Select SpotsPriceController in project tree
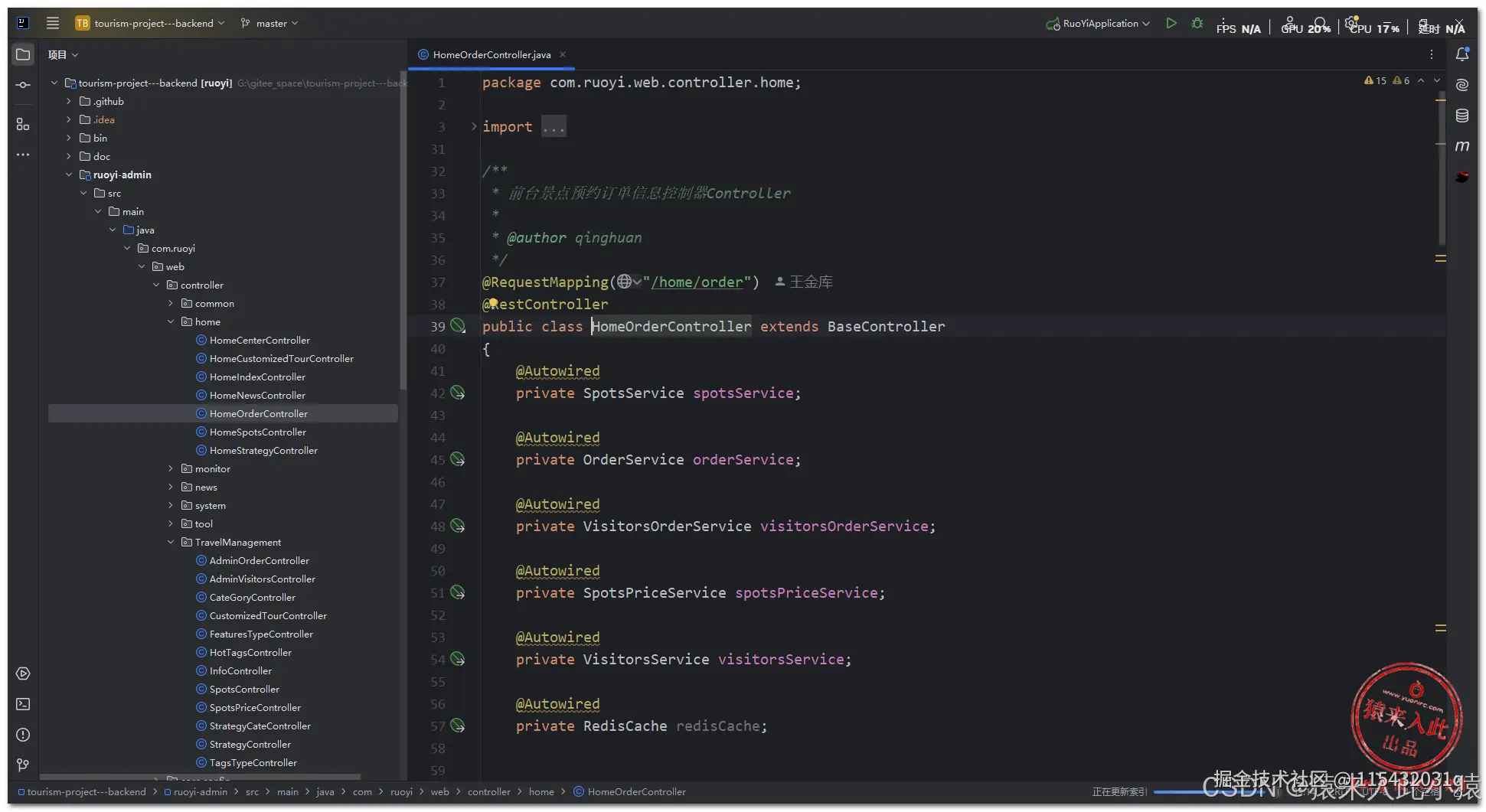 point(255,707)
